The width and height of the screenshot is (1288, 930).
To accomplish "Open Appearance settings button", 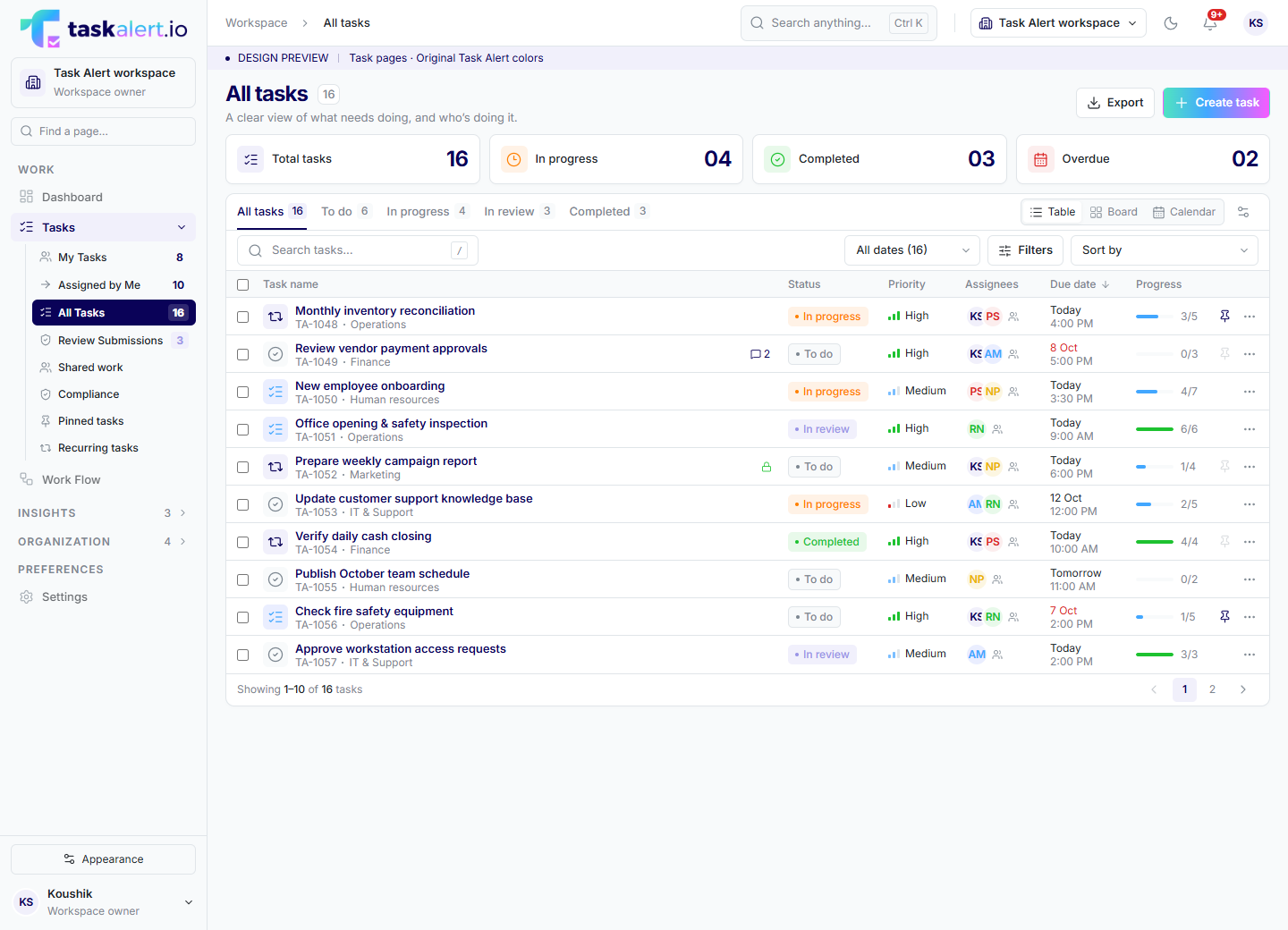I will 103,859.
